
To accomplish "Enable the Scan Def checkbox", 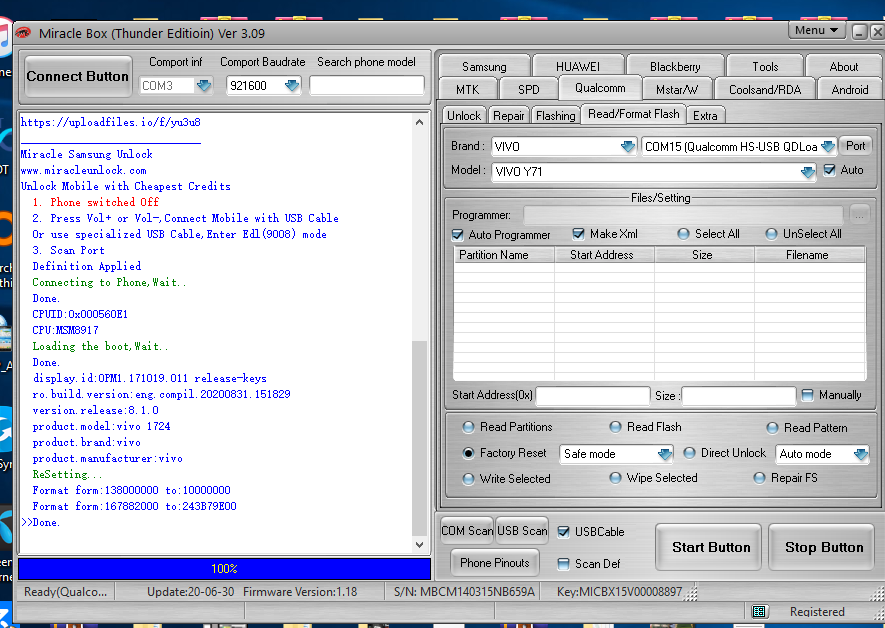I will (x=563, y=564).
